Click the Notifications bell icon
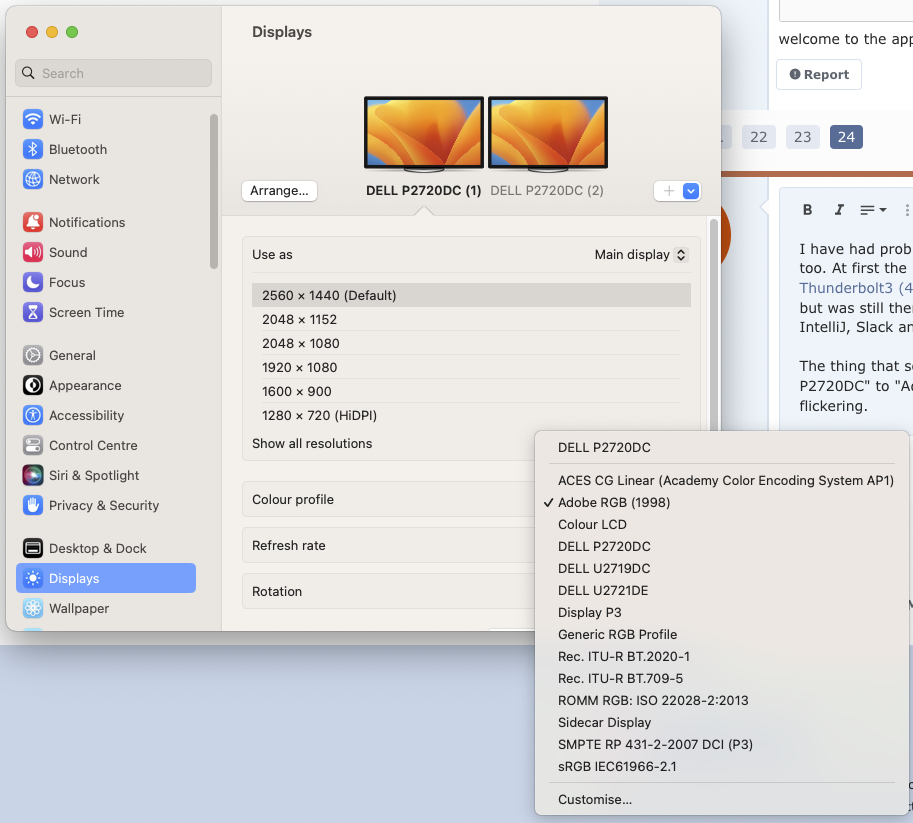 click(33, 222)
